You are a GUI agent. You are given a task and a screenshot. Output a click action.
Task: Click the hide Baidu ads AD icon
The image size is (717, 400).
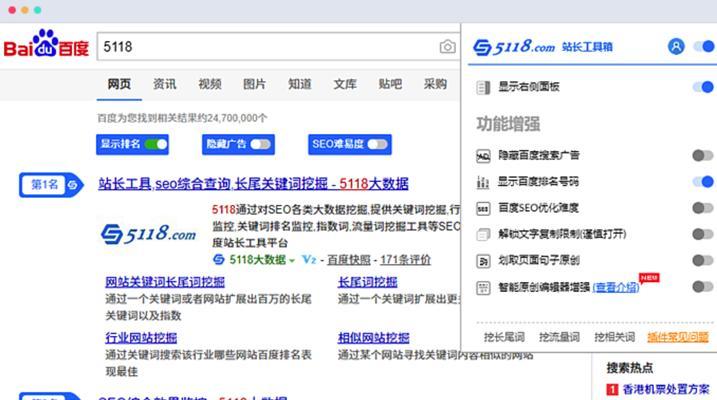tap(483, 155)
